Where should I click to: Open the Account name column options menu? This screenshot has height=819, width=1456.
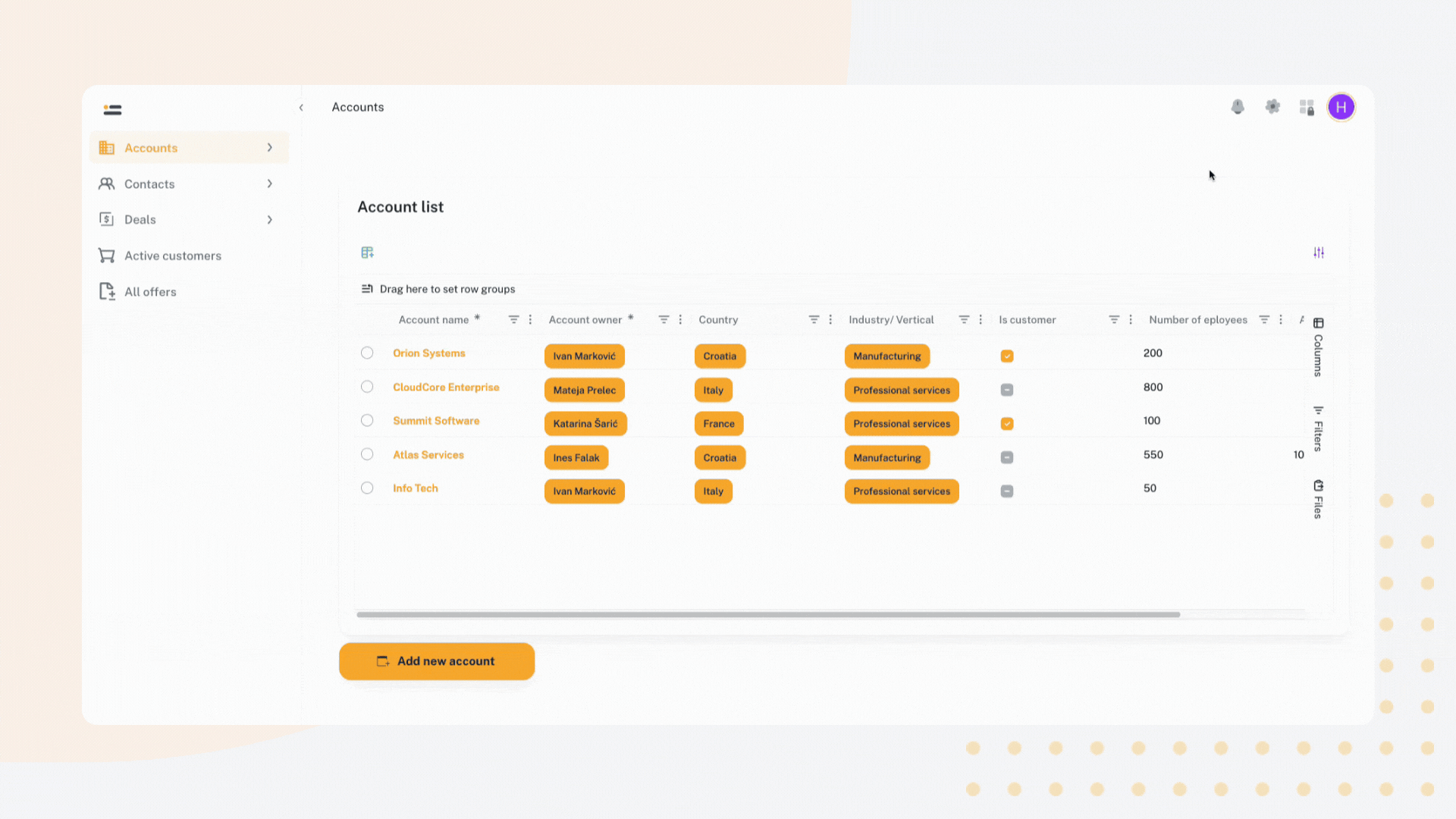[x=530, y=319]
